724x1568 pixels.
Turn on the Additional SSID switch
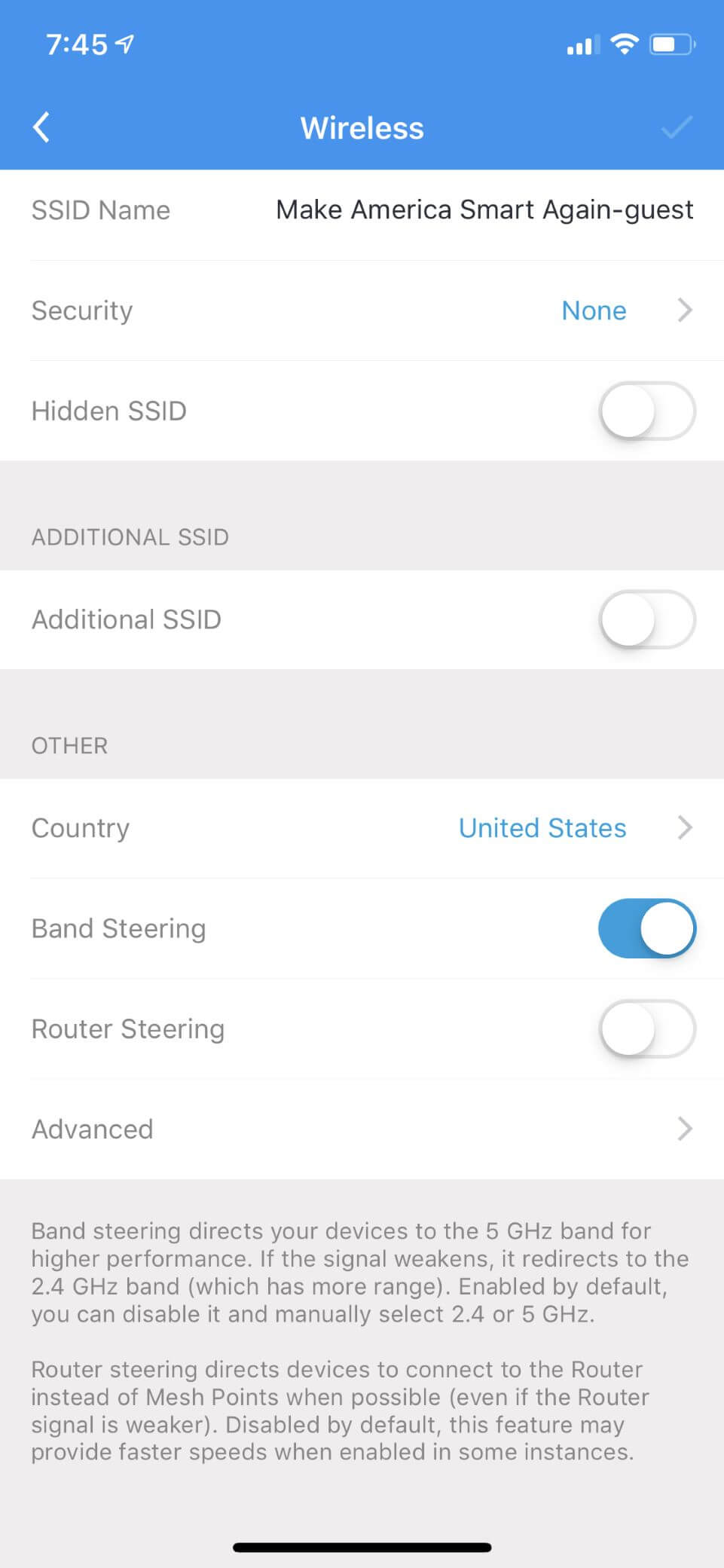tap(646, 619)
